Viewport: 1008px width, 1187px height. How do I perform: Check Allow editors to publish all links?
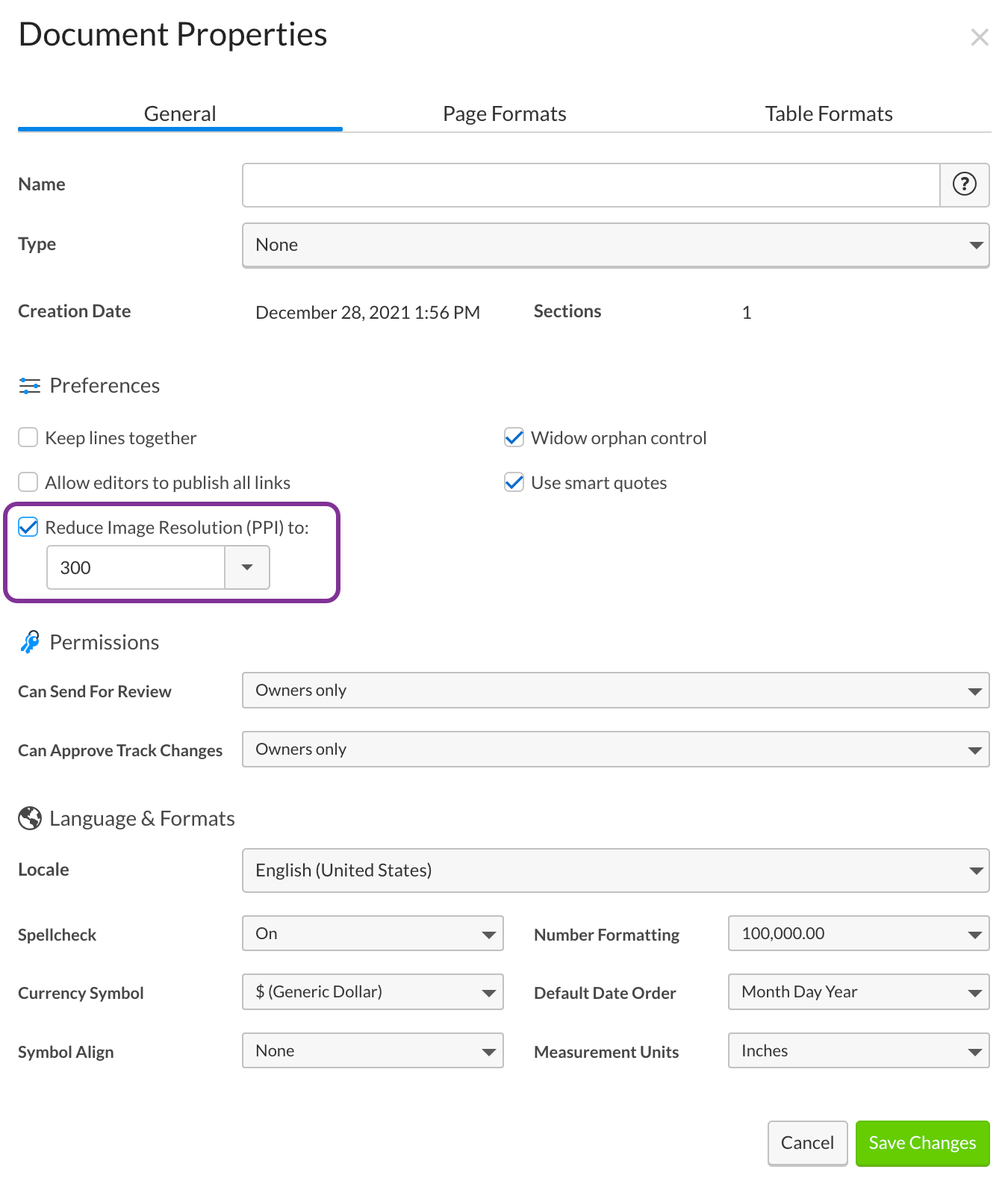(28, 482)
